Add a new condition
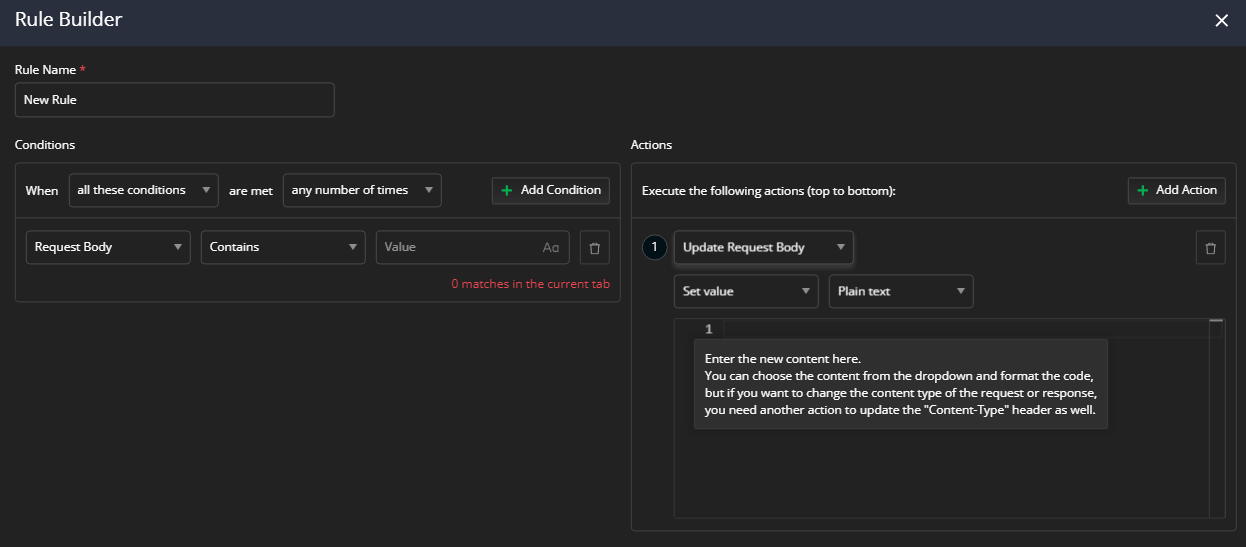Viewport: 1246px width, 547px height. click(x=551, y=190)
